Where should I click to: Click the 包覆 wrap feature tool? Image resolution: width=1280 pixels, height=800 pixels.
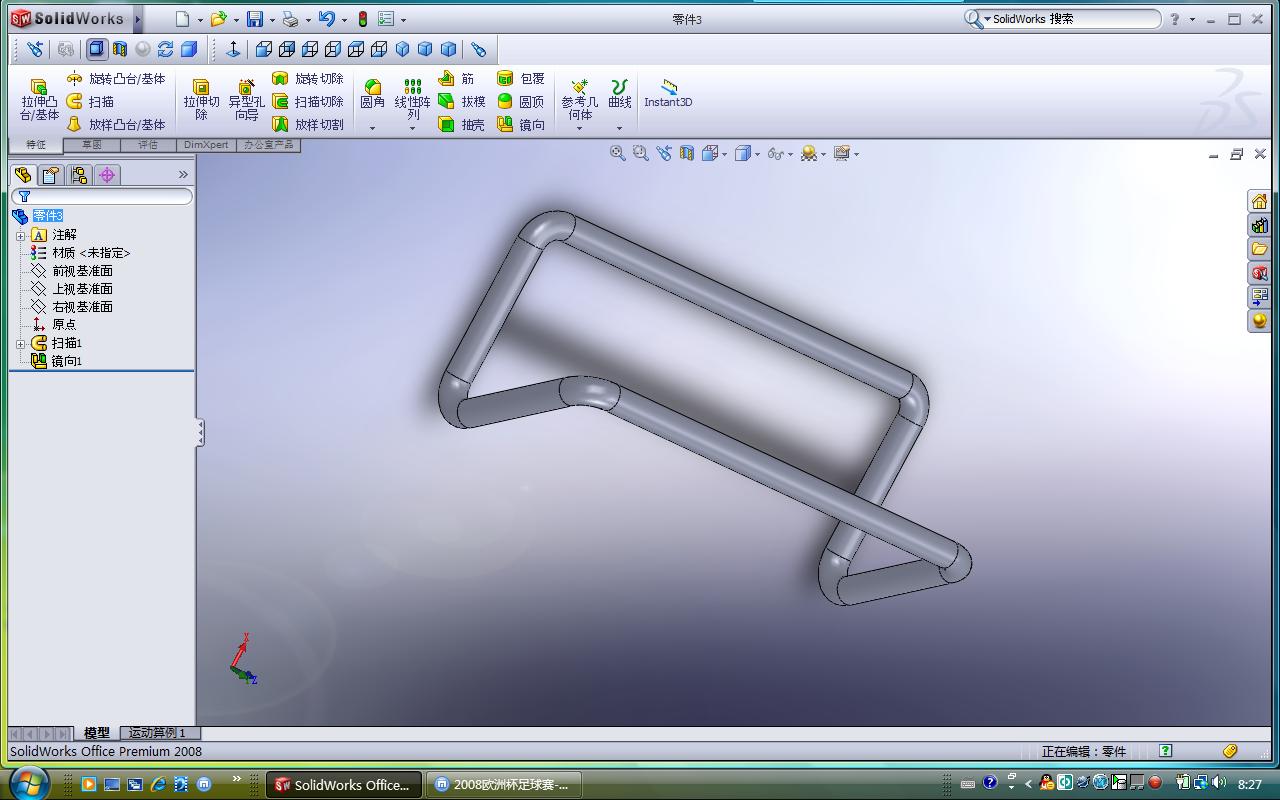521,78
